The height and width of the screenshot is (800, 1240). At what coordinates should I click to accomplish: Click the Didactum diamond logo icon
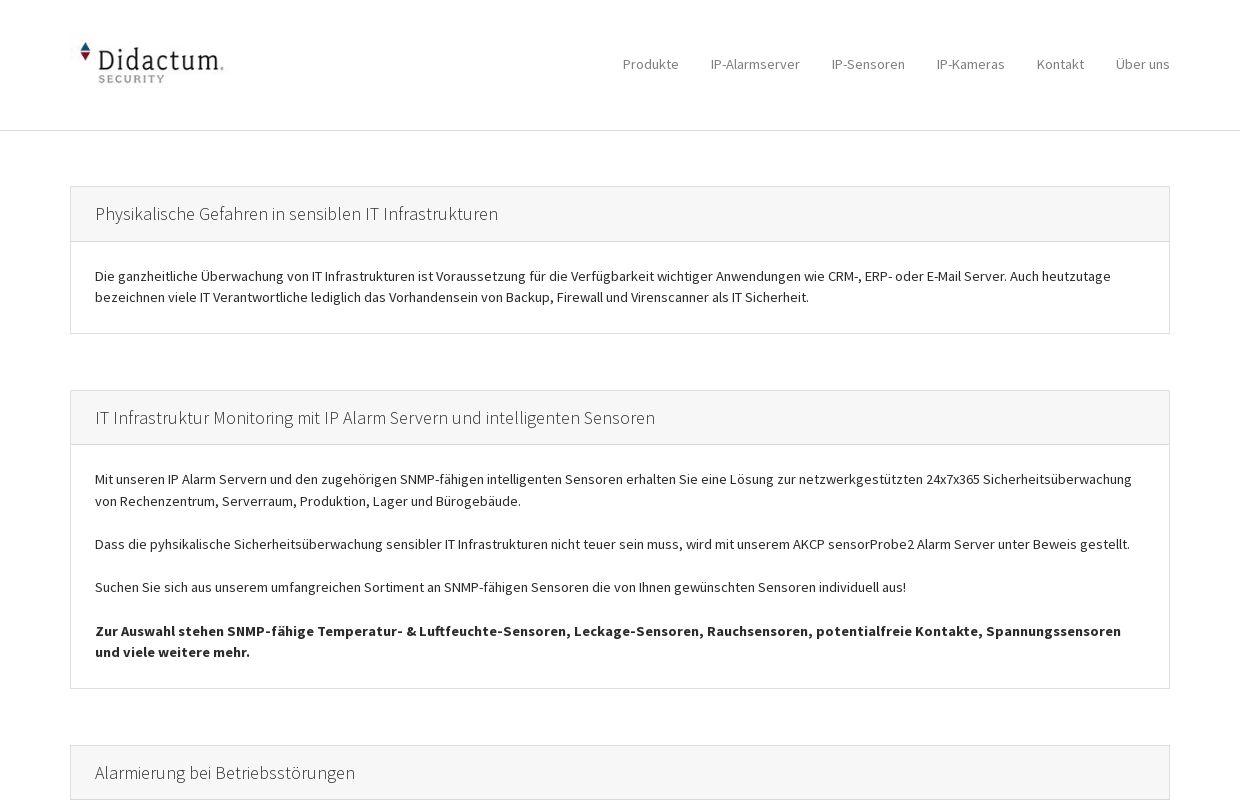tap(85, 52)
